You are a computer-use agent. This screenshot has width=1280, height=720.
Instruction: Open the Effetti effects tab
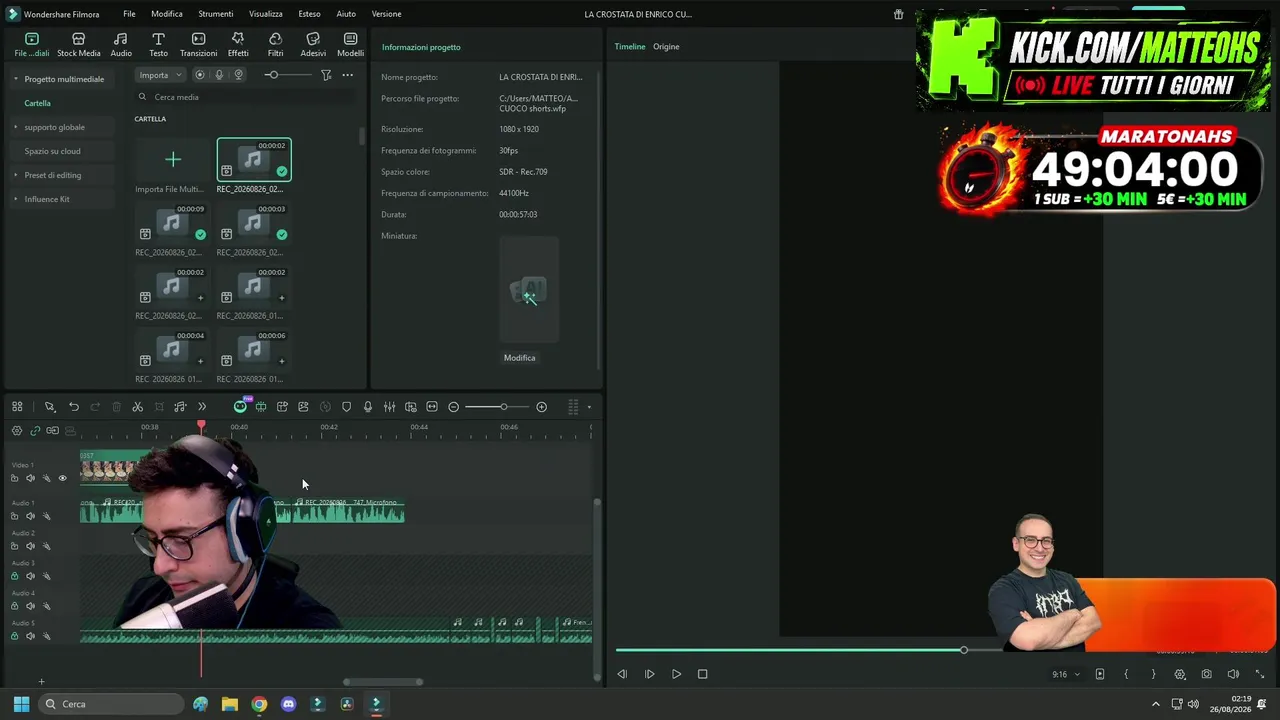[238, 45]
